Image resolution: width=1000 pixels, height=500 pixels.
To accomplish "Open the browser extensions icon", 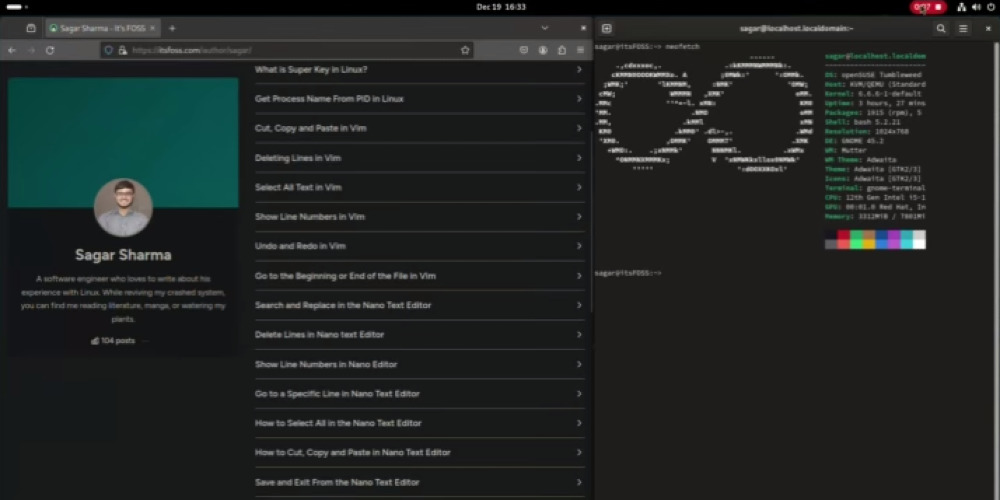I will click(x=562, y=50).
